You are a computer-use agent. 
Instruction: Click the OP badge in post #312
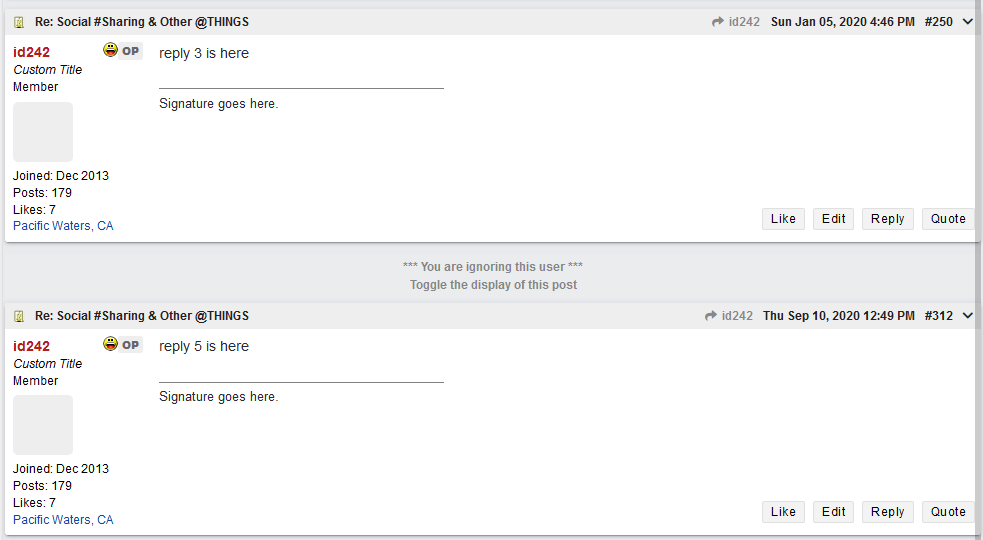[130, 345]
